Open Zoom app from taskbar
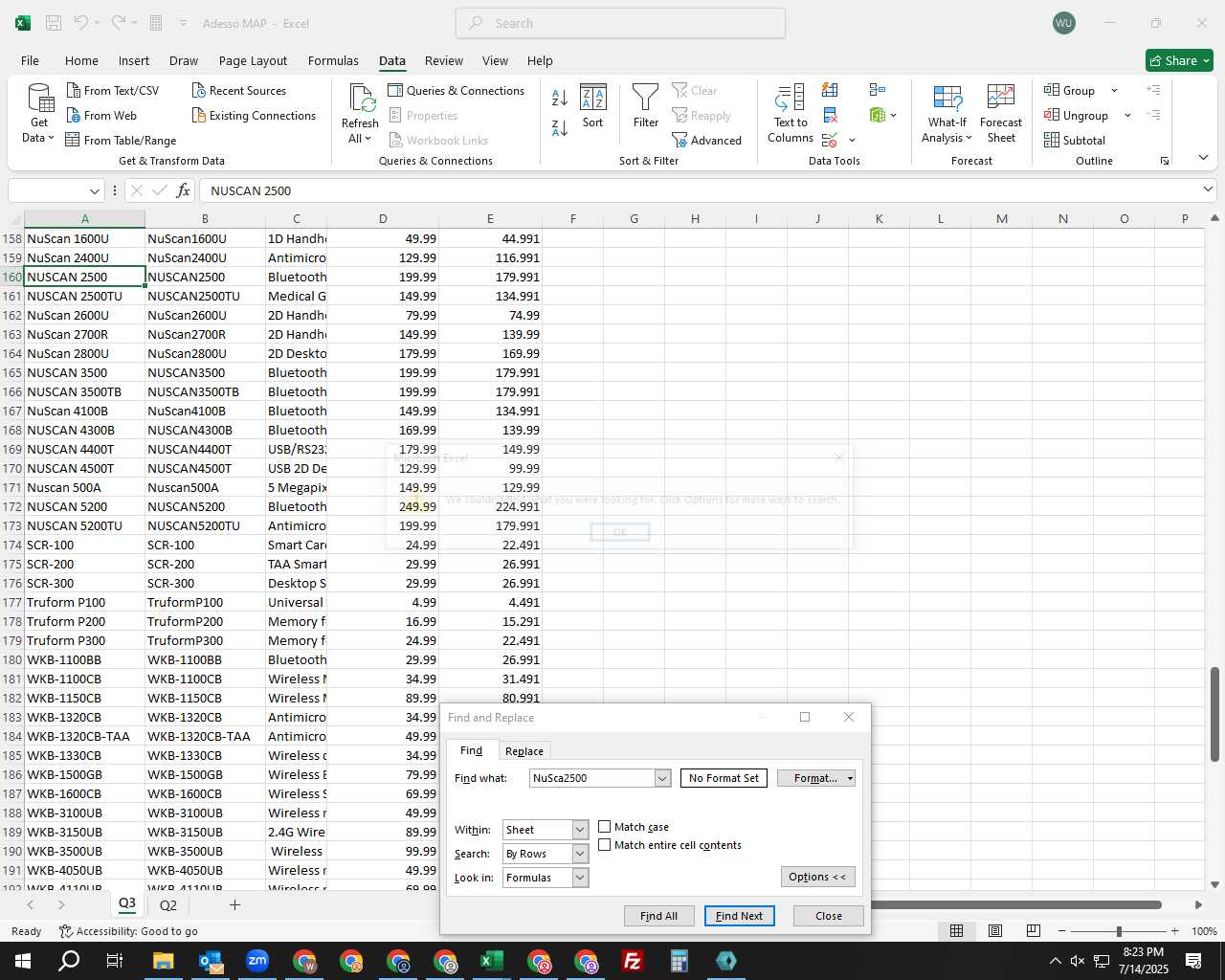 (x=257, y=961)
